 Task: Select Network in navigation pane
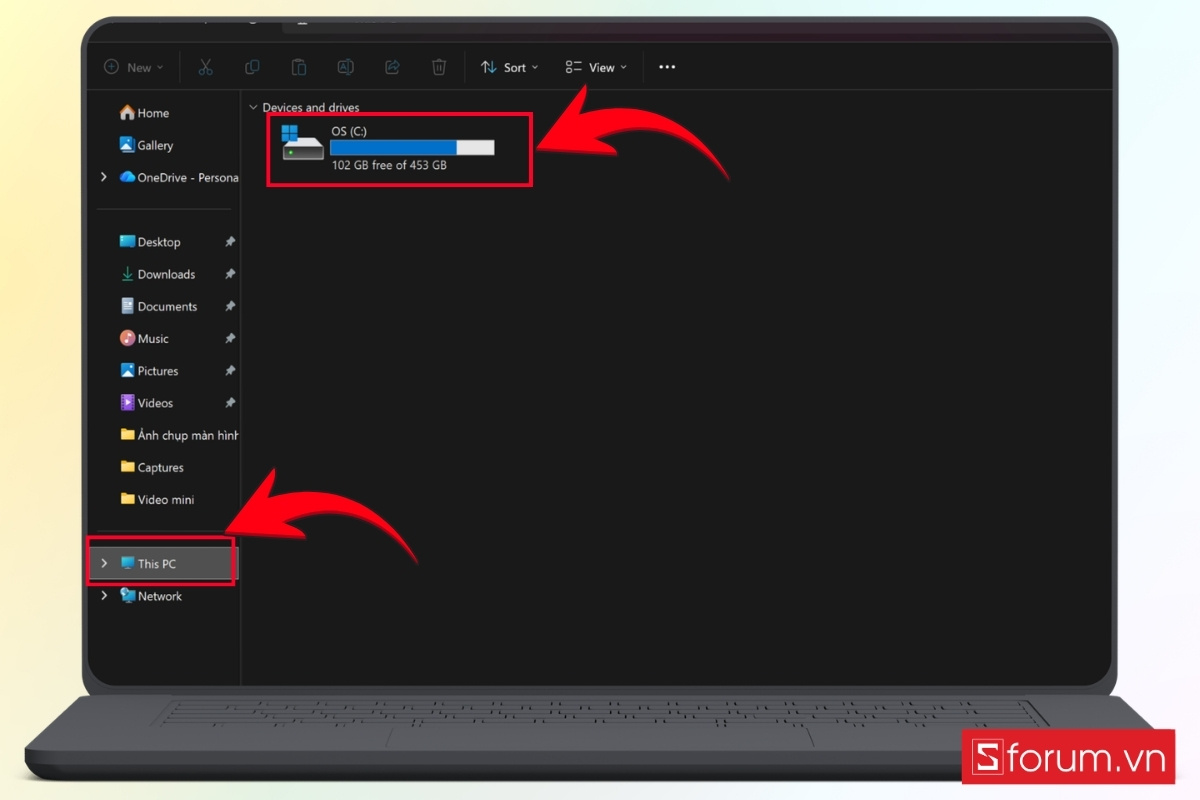(x=150, y=596)
